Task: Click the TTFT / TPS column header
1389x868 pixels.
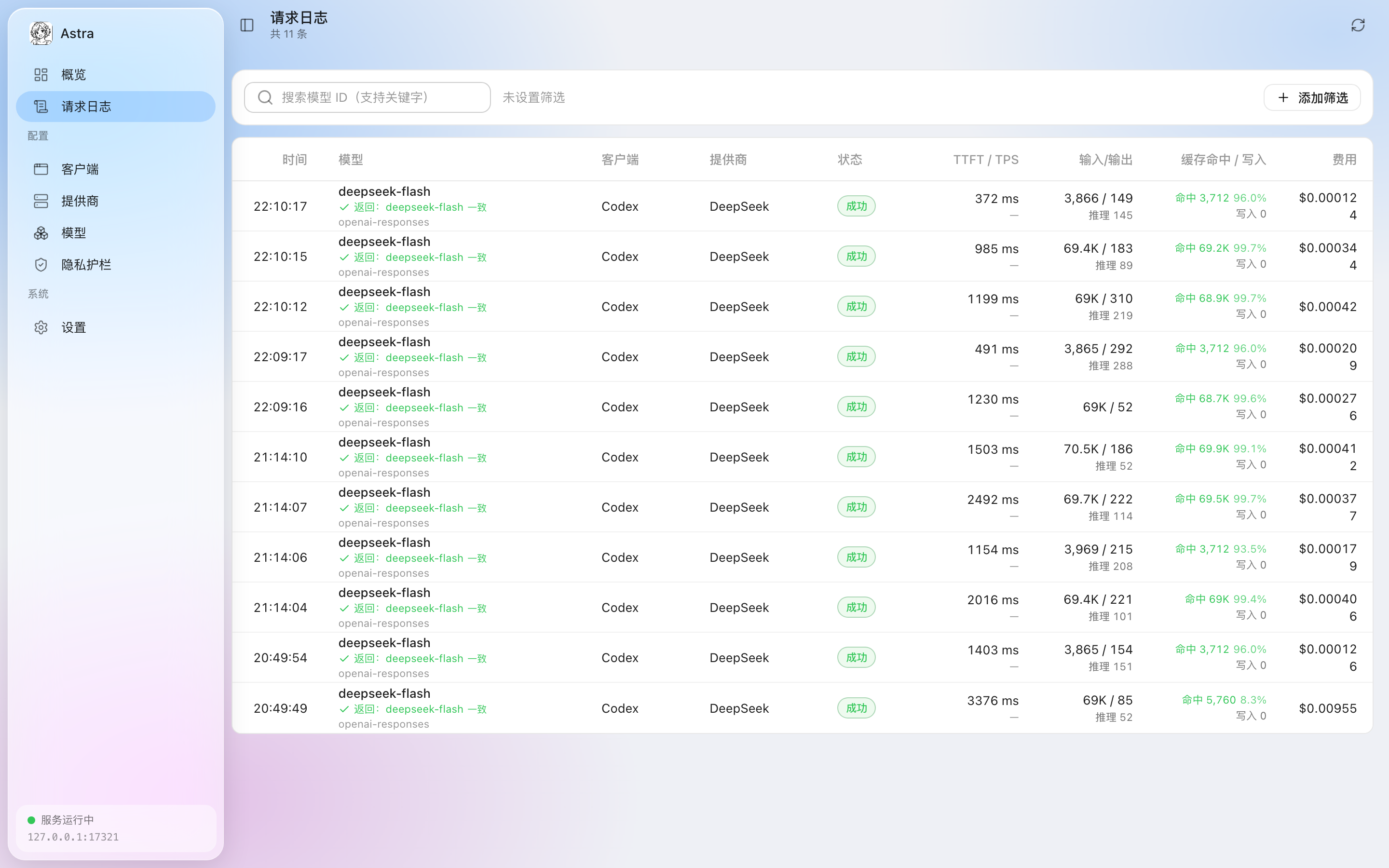Action: 986,160
